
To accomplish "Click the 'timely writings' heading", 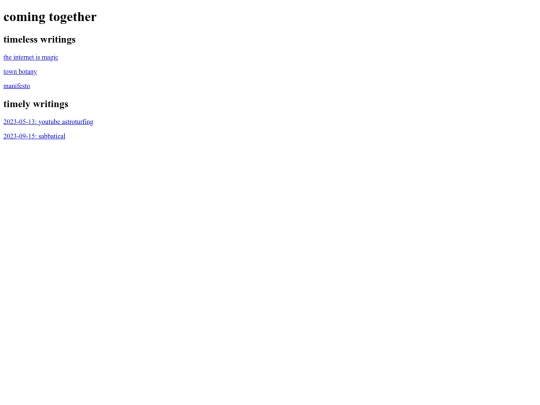I will coord(36,104).
